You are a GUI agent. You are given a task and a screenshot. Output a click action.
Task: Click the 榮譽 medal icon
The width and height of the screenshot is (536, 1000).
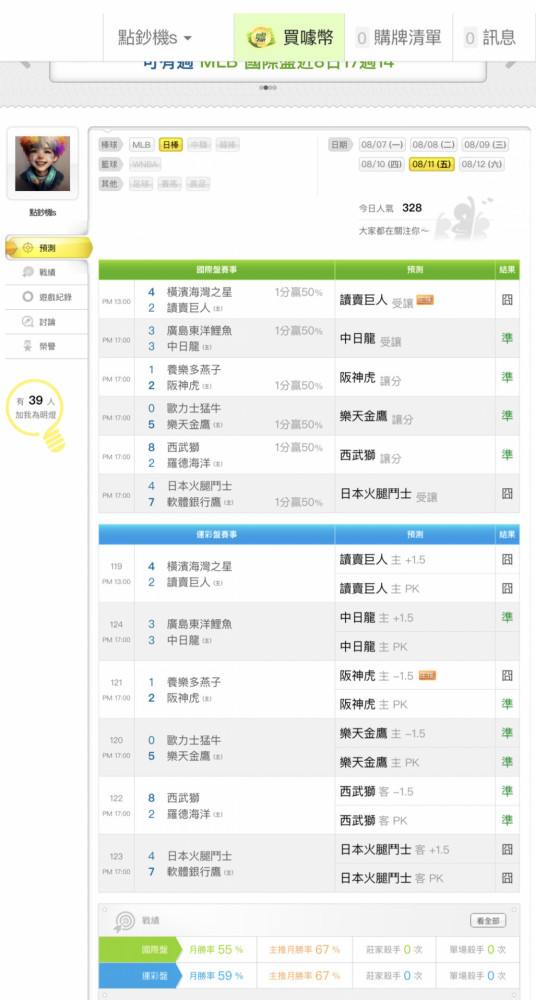click(27, 346)
